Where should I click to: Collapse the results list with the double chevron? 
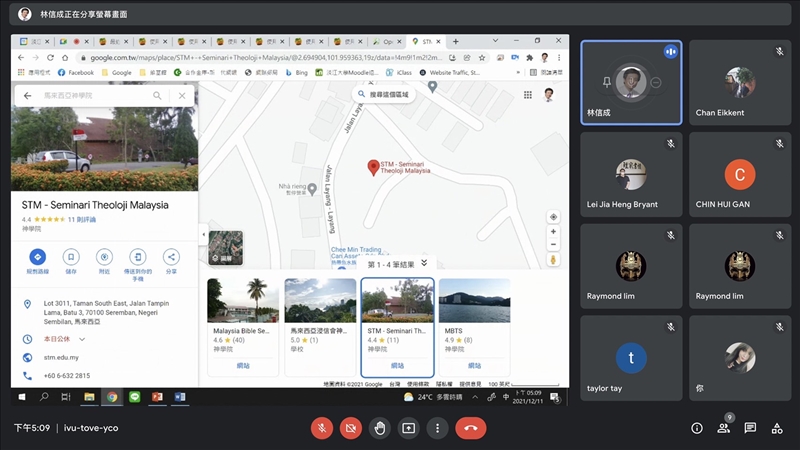[424, 263]
